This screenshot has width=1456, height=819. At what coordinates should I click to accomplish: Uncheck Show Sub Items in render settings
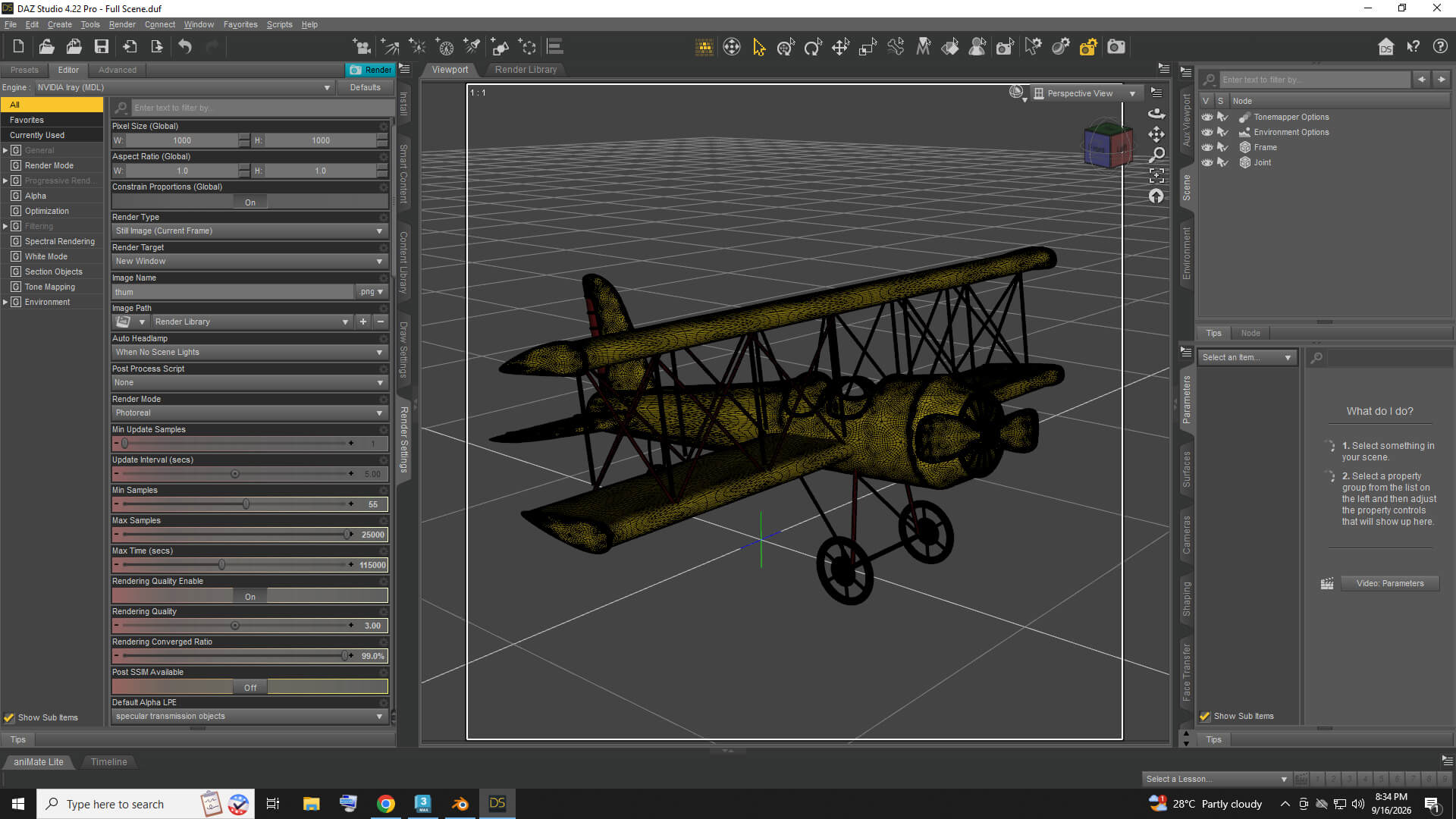coord(9,717)
